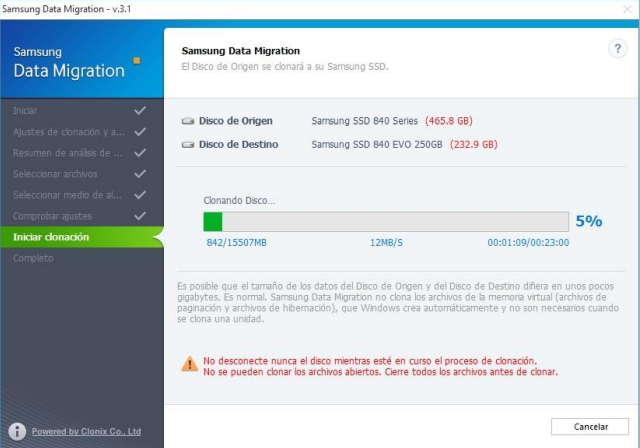The image size is (640, 448).
Task: Click the info icon beside Powered by Clonix
Action: [17, 431]
